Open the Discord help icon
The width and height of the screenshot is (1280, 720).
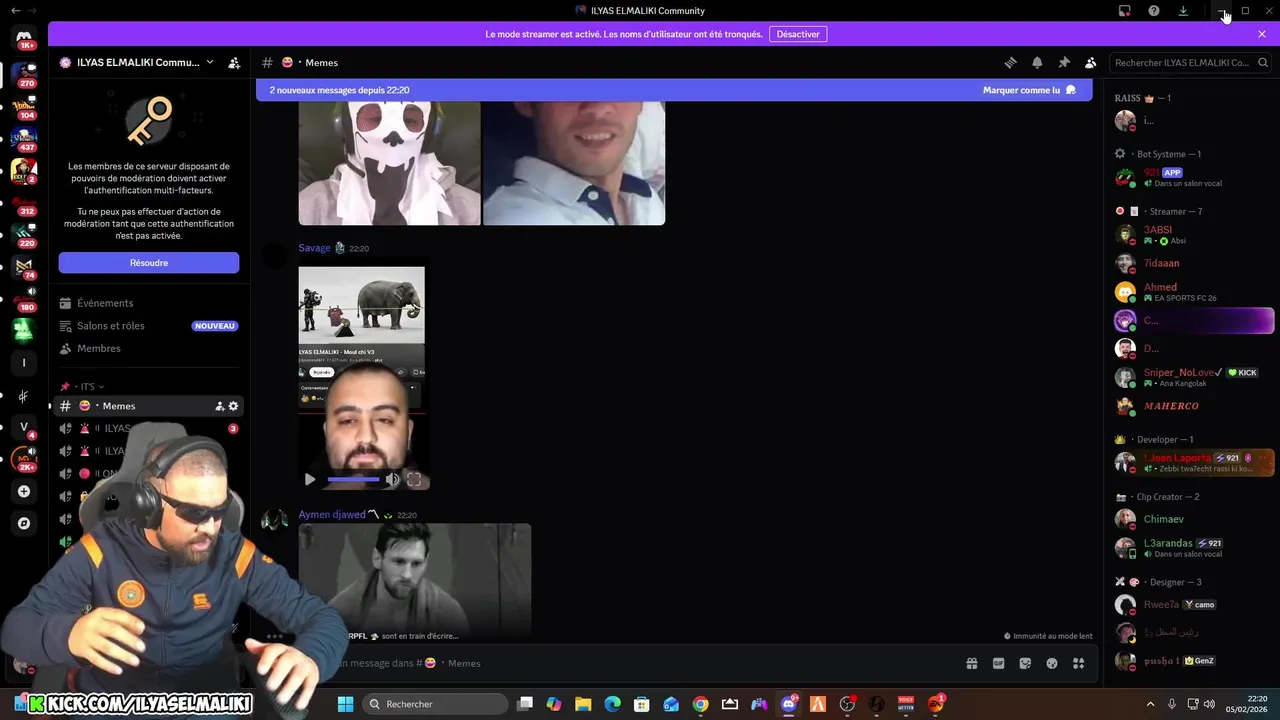(1154, 11)
